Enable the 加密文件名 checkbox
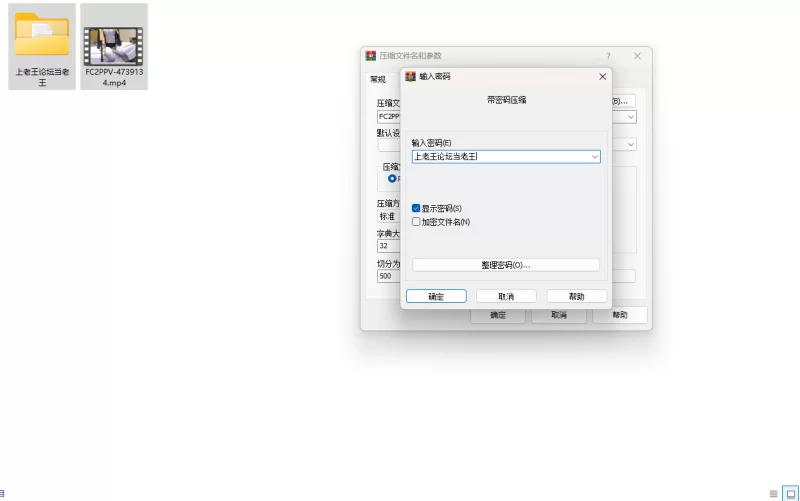The image size is (800, 501). 416,222
